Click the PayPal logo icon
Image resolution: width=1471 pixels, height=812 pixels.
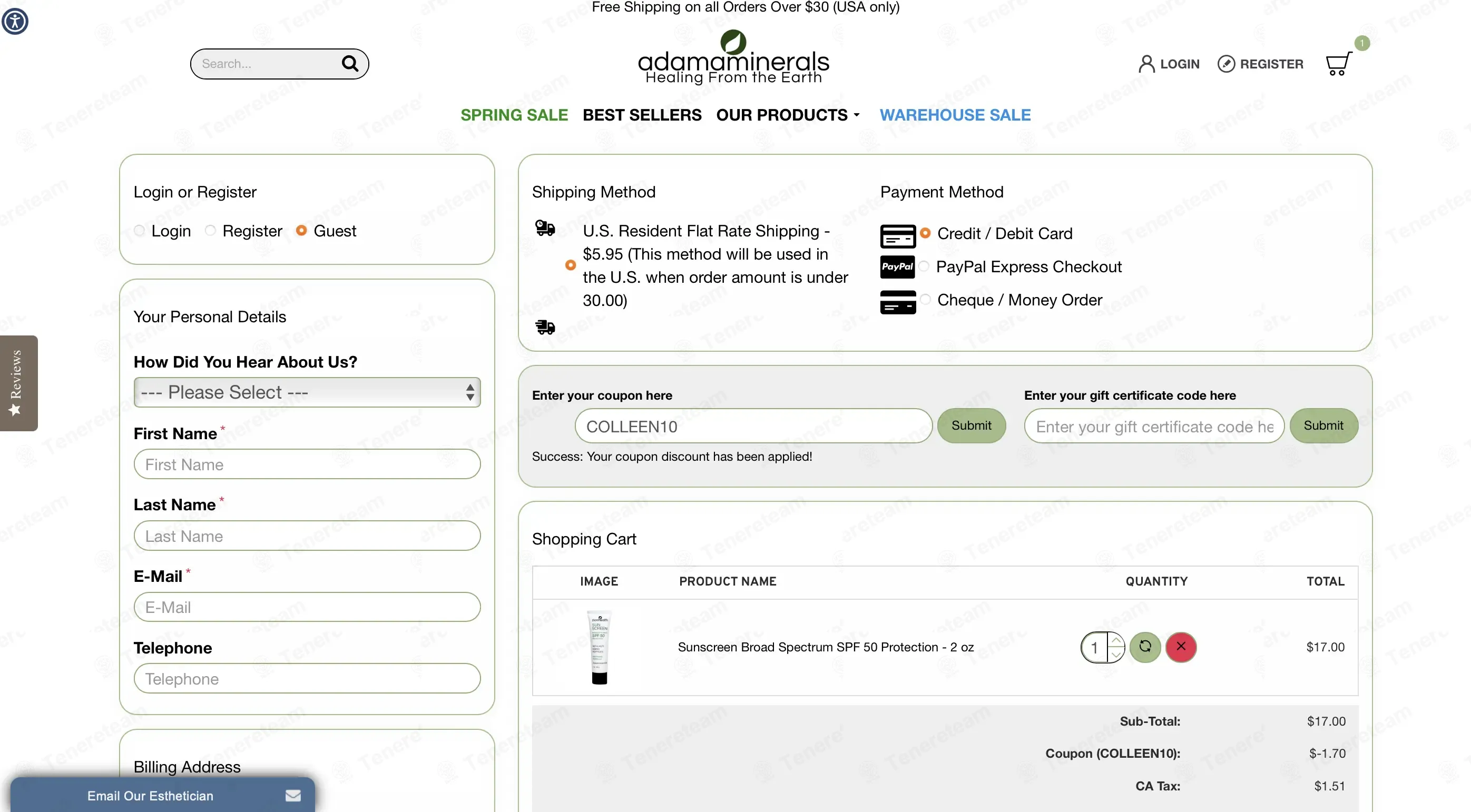click(897, 266)
